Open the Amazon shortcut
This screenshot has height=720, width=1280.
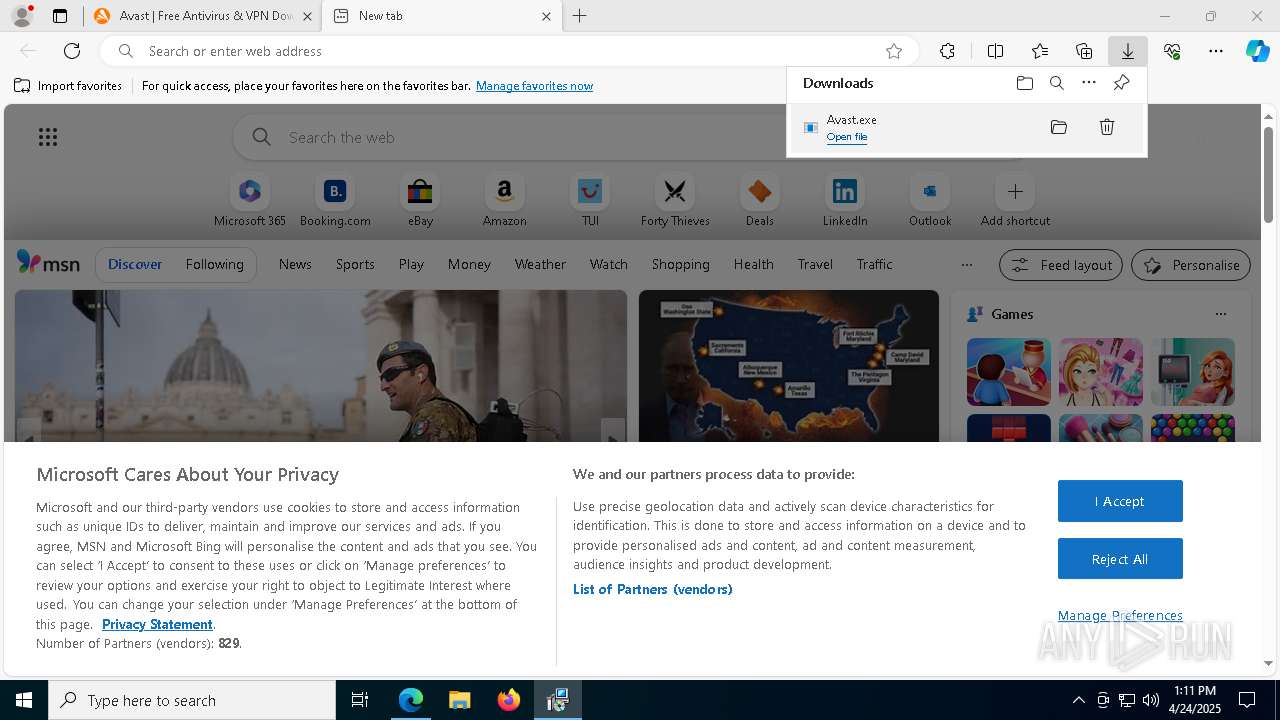click(504, 201)
